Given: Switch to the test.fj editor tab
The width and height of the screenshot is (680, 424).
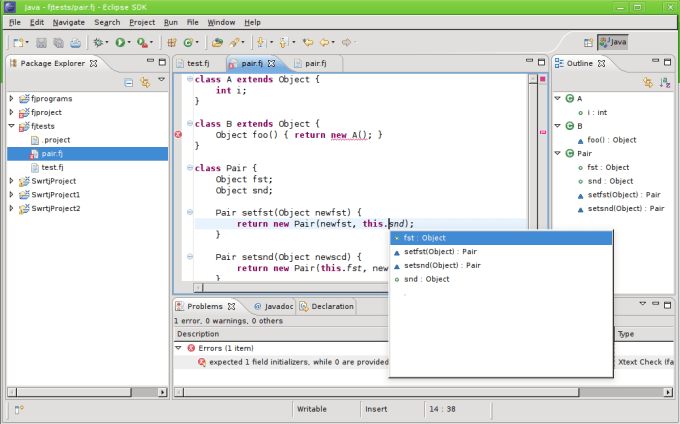Looking at the screenshot, I should [x=198, y=63].
